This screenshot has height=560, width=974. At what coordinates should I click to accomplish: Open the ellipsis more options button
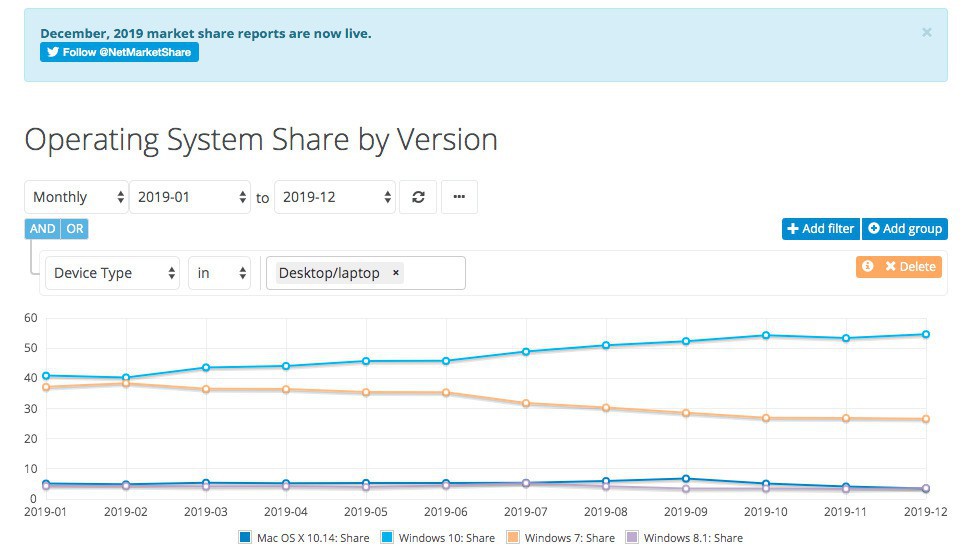click(x=459, y=197)
